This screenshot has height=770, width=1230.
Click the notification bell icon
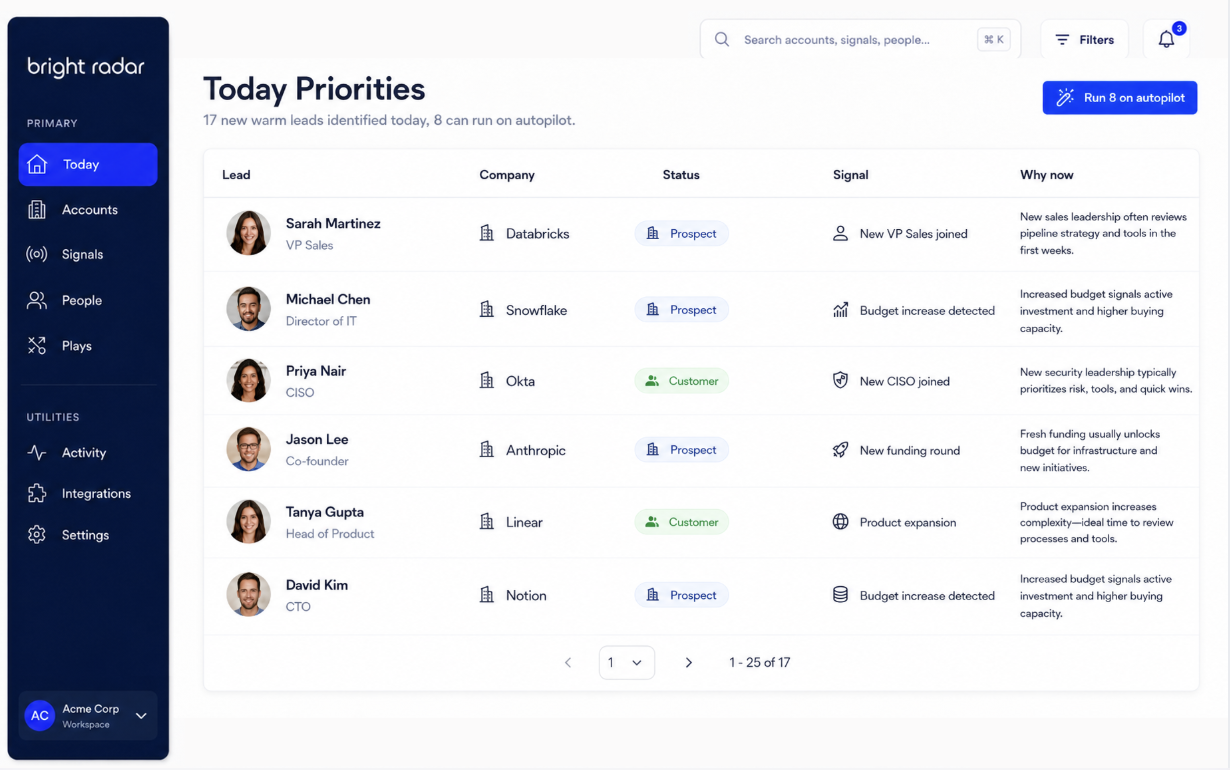1166,40
